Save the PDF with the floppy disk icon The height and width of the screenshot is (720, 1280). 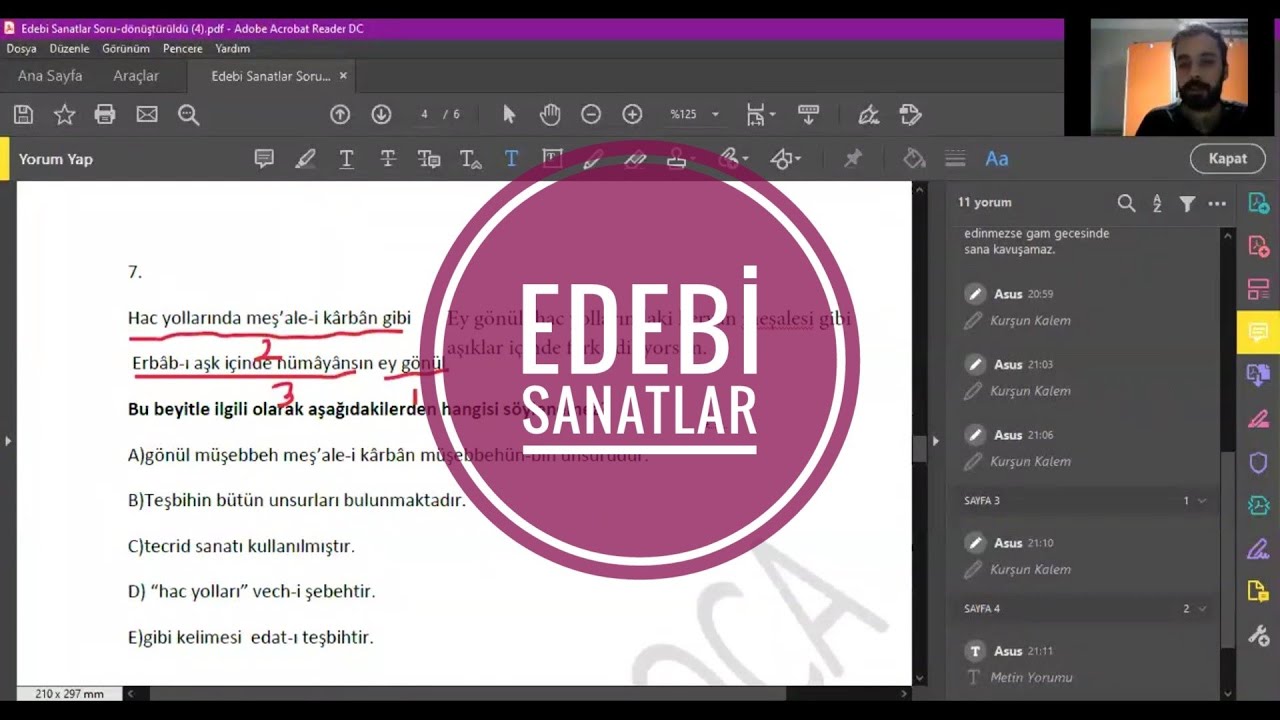[23, 115]
